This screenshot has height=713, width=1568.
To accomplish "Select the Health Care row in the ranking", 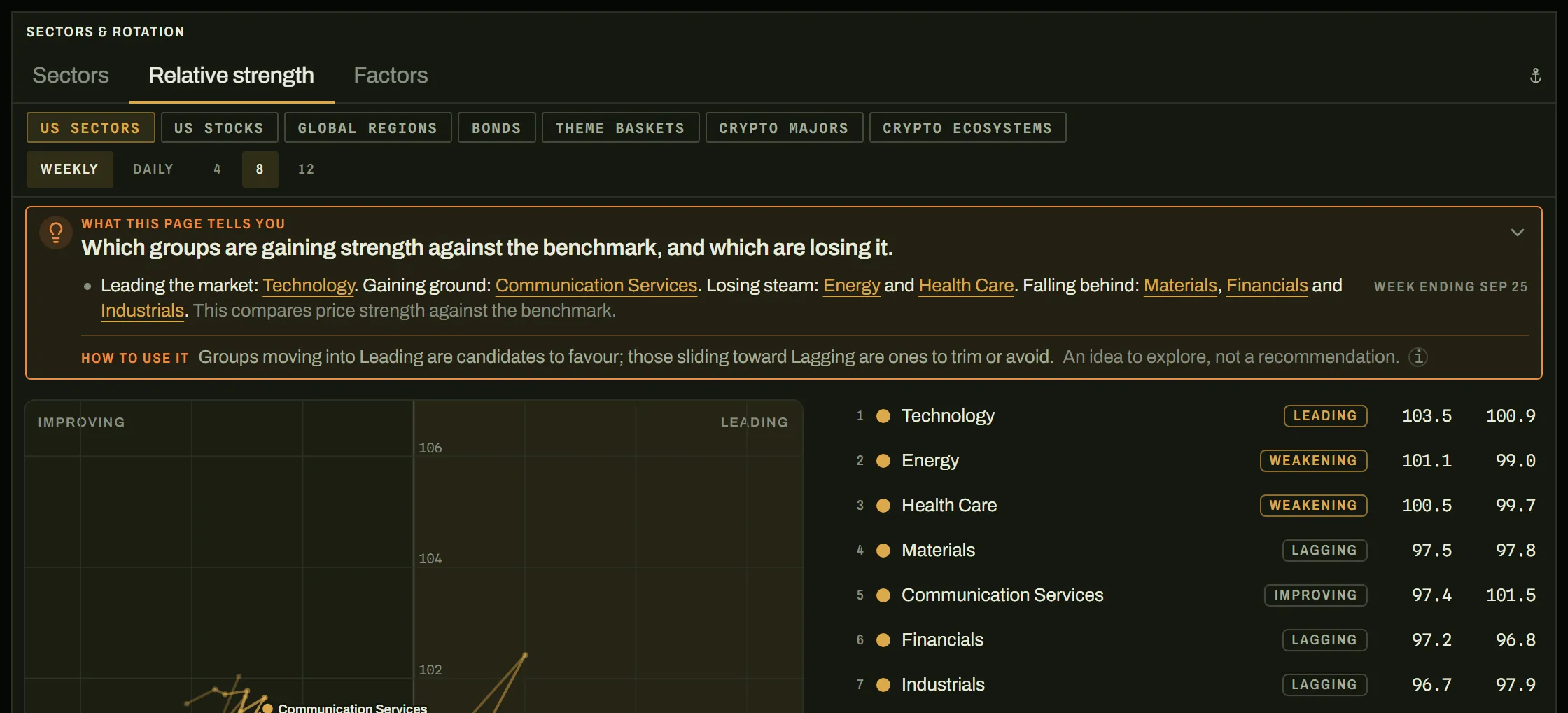I will coord(1196,506).
